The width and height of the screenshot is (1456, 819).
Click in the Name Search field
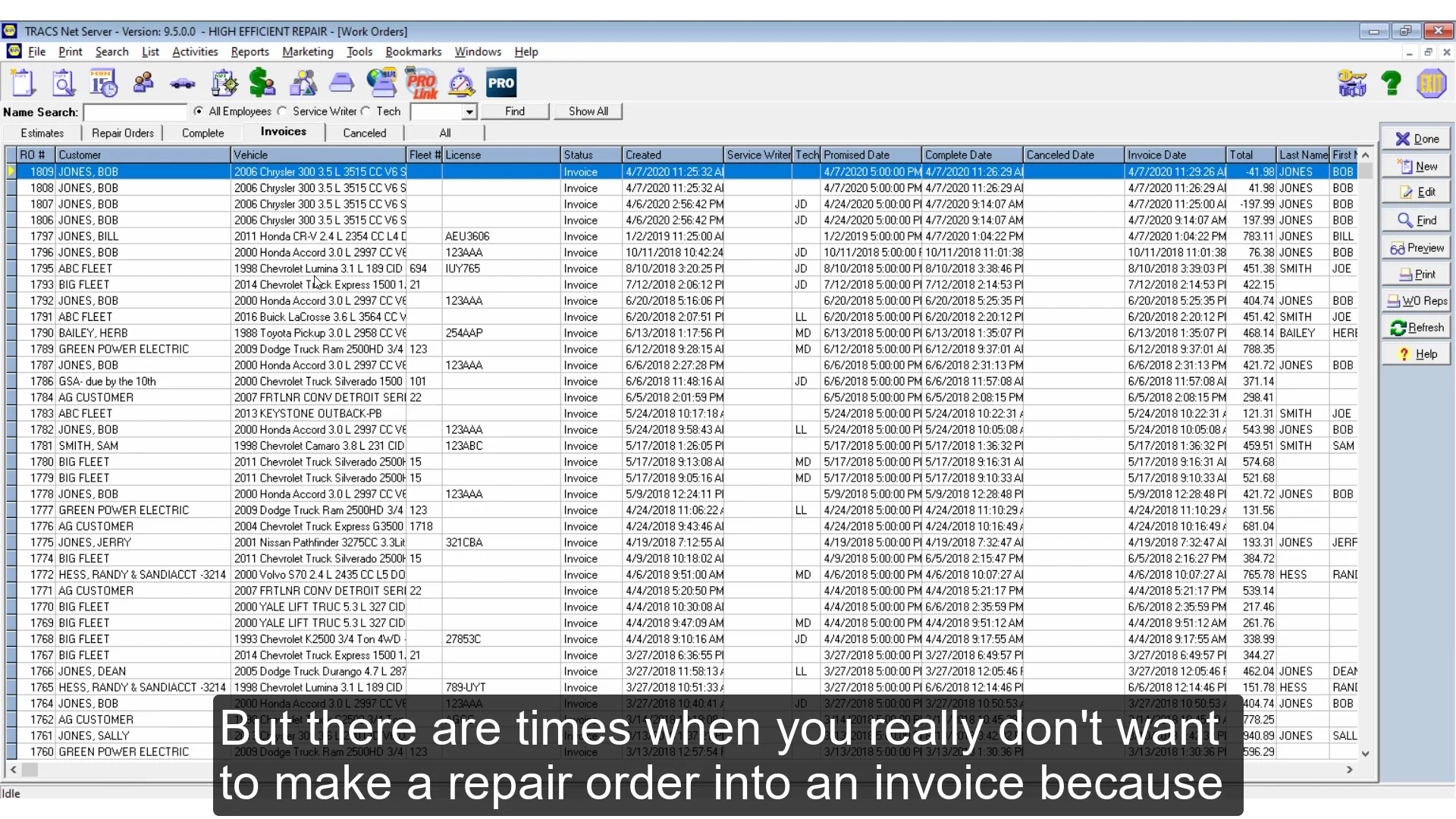(135, 112)
